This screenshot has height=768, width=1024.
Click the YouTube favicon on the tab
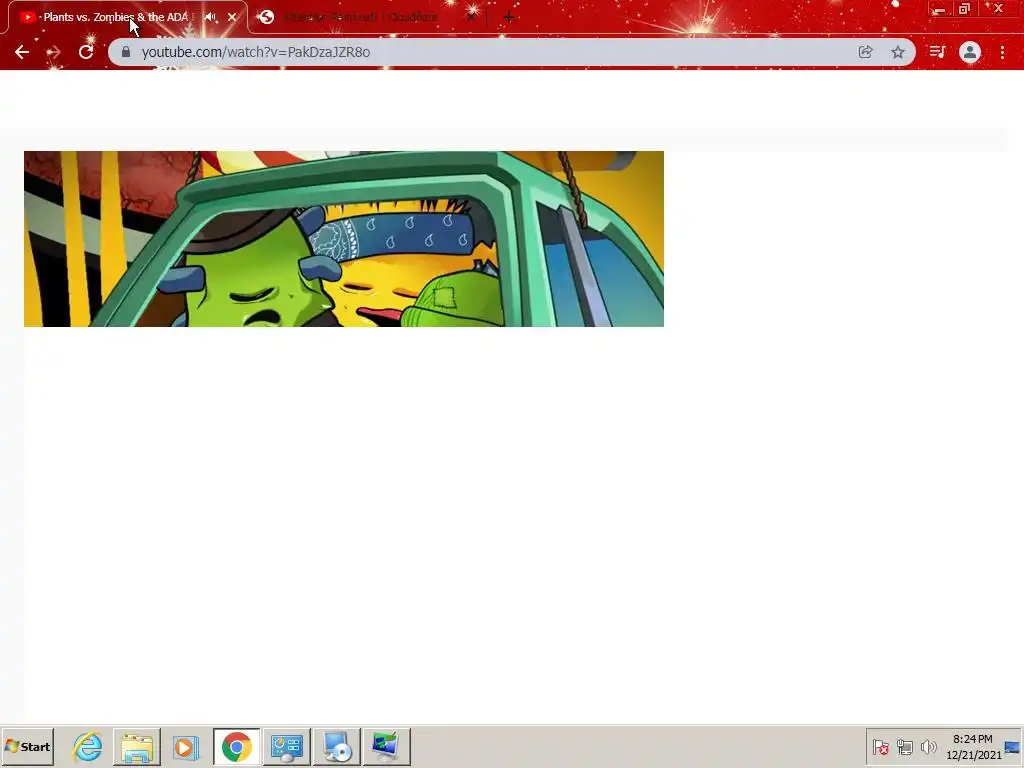[27, 17]
